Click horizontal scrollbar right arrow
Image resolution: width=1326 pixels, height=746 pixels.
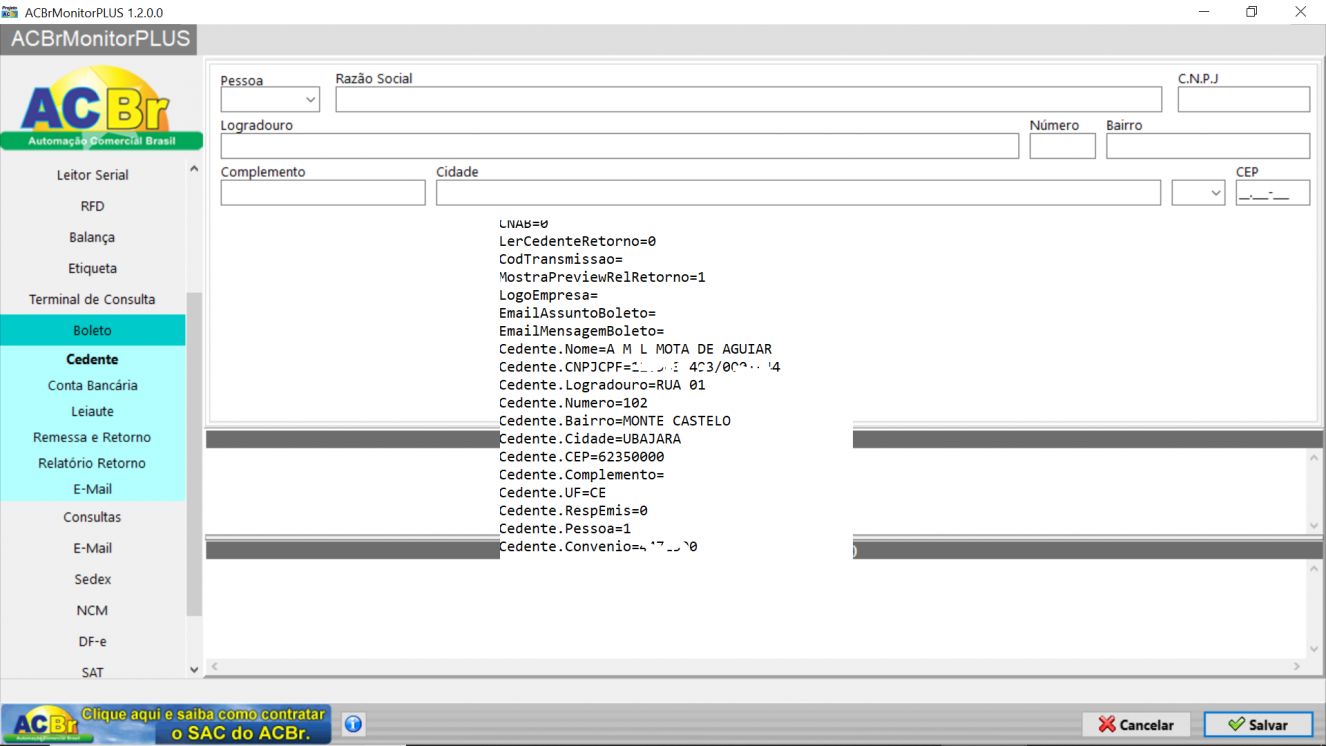[1297, 666]
